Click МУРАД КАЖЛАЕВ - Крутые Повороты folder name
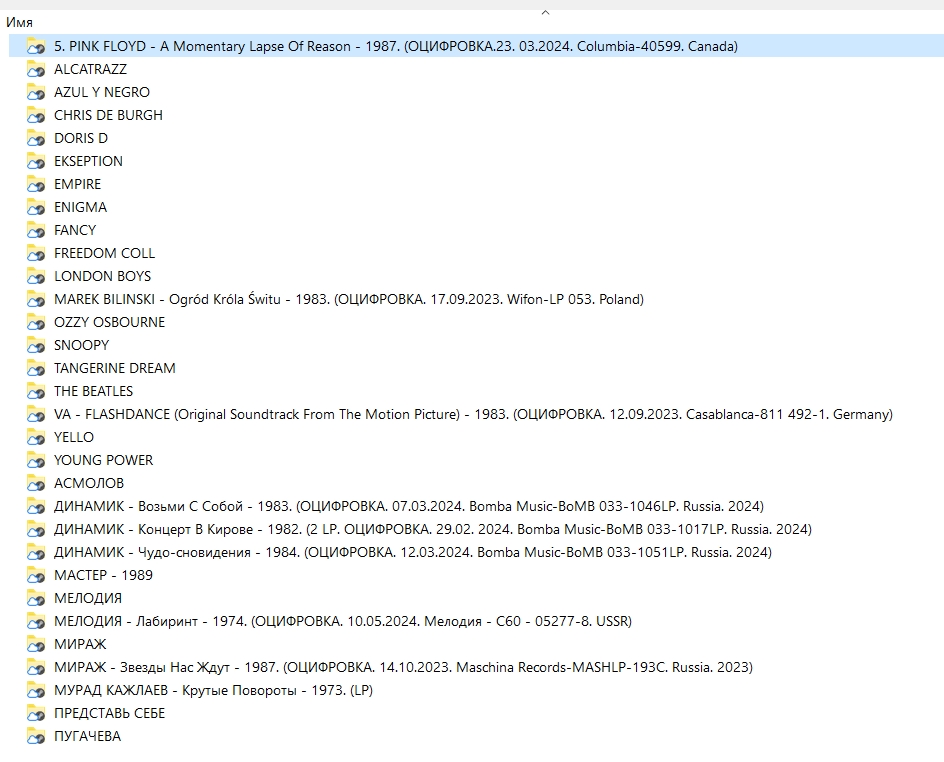The height and width of the screenshot is (762, 944). 214,690
